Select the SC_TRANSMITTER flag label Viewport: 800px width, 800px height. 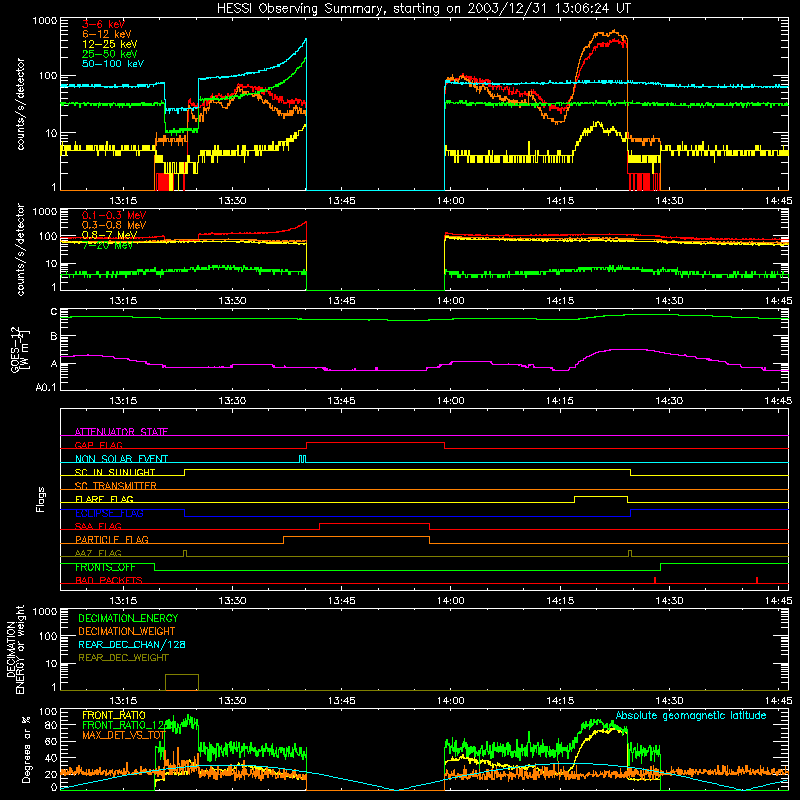pos(115,485)
